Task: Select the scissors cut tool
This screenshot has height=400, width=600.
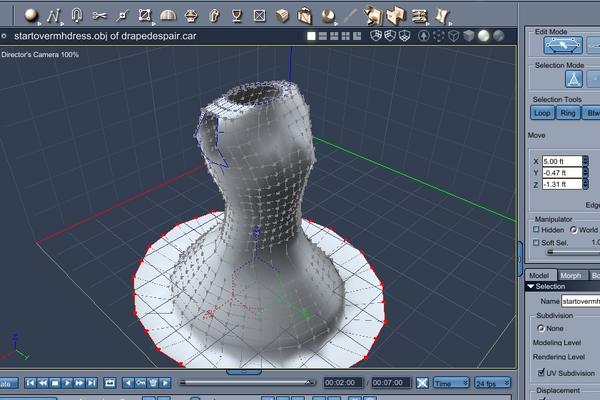Action: pyautogui.click(x=99, y=15)
